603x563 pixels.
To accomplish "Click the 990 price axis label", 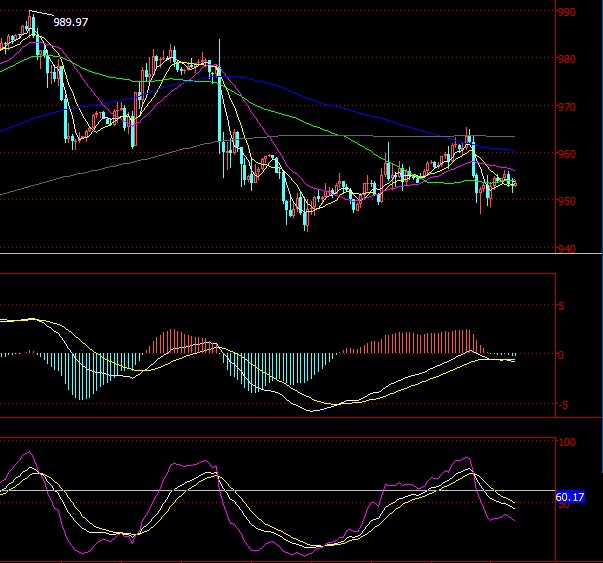I will (567, 12).
